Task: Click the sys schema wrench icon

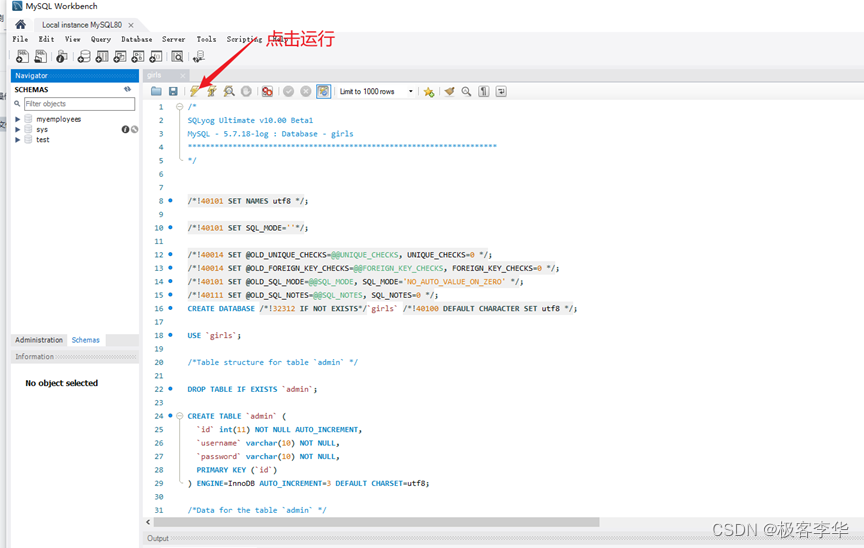Action: click(x=134, y=129)
